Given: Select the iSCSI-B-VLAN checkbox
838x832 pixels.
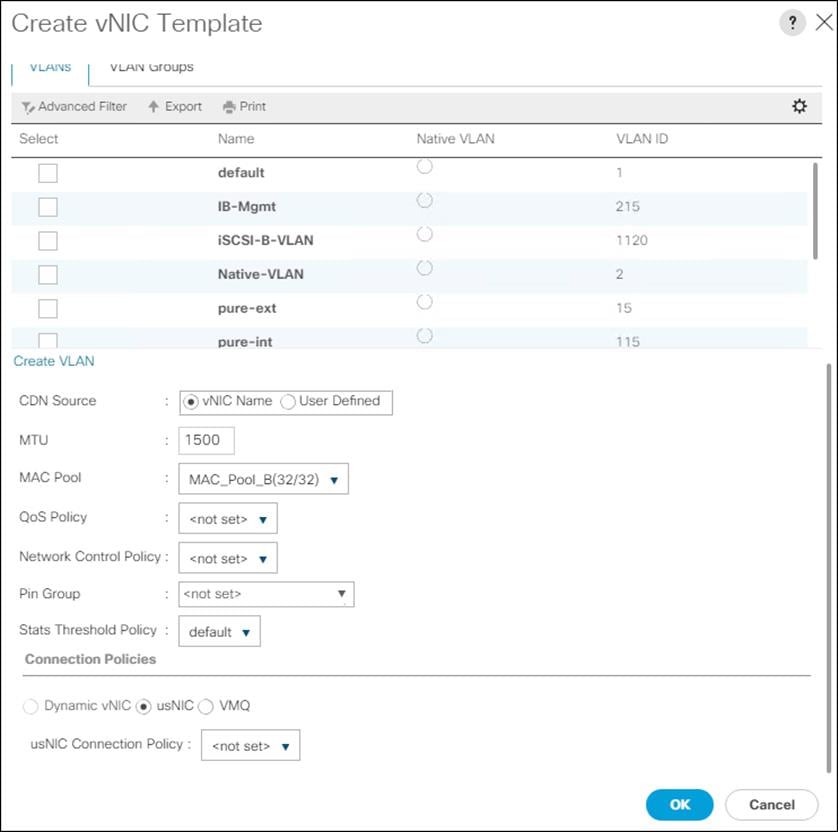Looking at the screenshot, I should tap(48, 241).
